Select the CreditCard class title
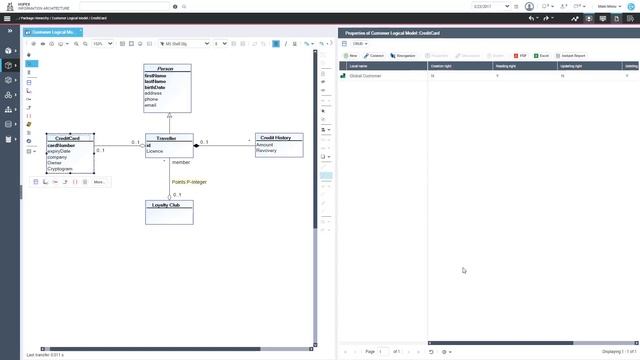640x360 pixels. click(67, 138)
